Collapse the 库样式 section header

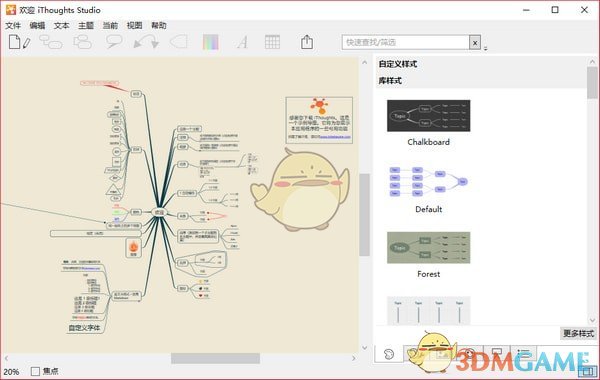tap(390, 81)
